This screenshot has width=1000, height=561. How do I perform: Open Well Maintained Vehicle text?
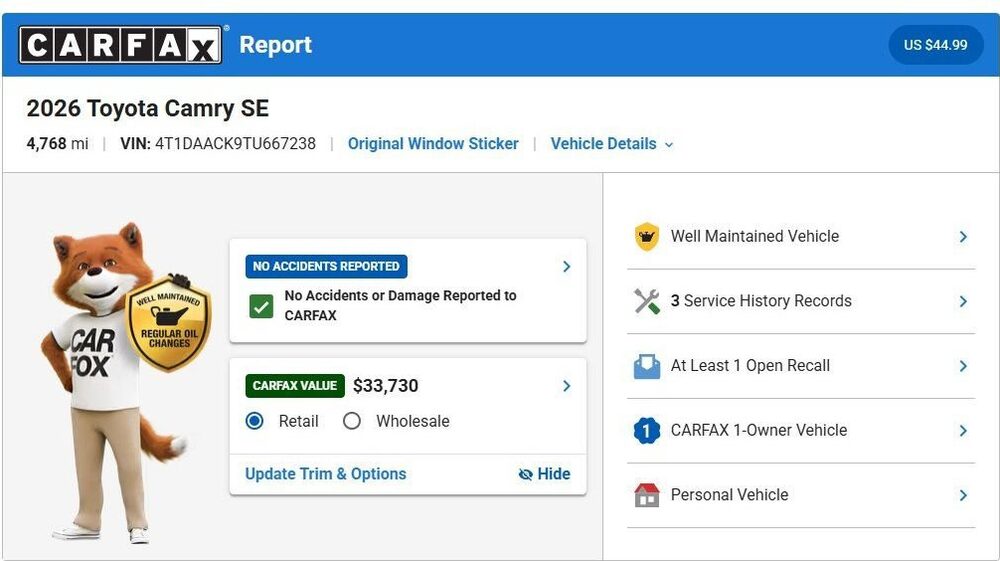pos(754,237)
